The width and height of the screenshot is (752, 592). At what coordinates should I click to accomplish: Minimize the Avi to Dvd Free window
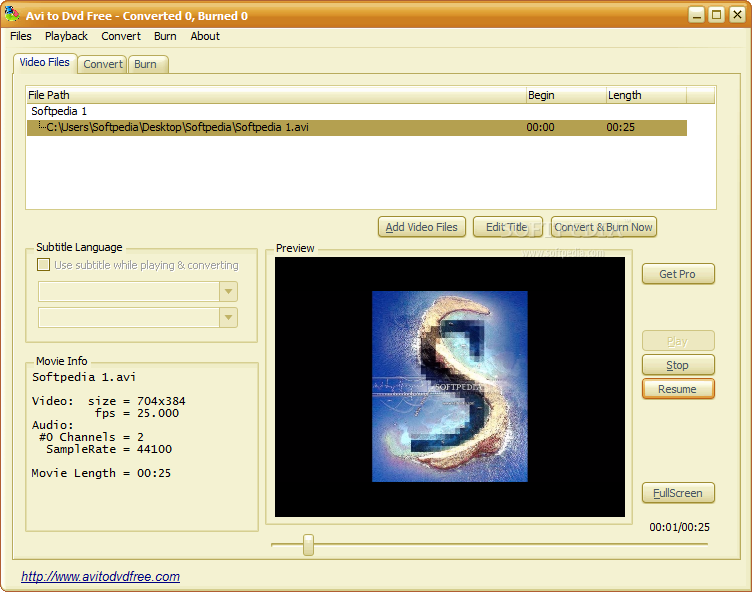point(696,15)
